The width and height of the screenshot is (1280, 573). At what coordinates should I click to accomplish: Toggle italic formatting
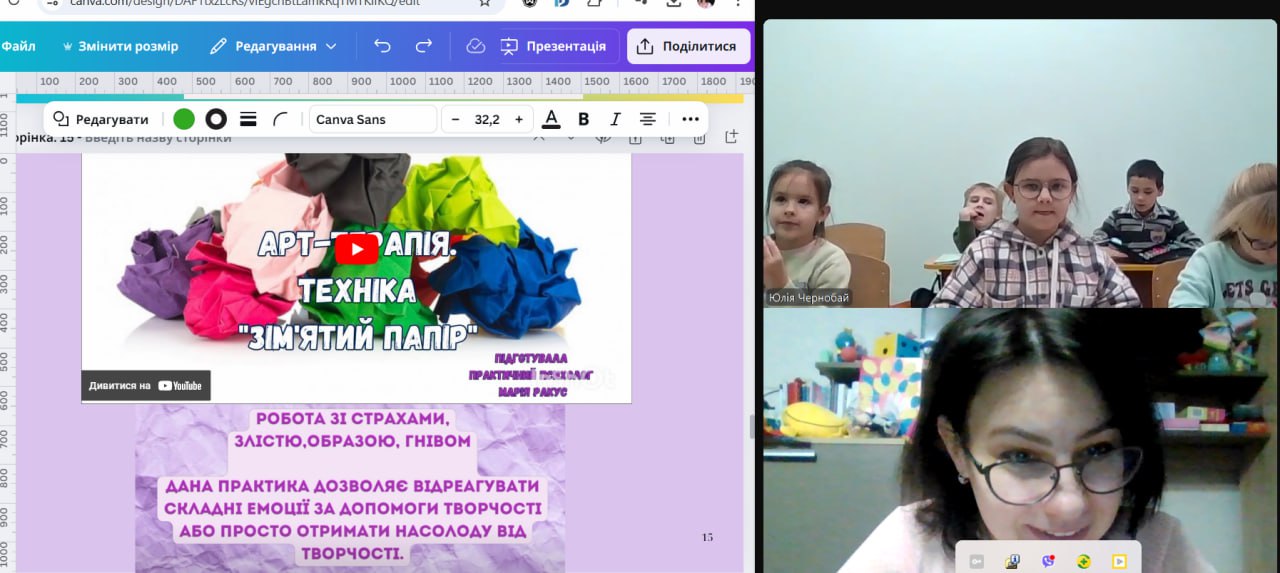click(615, 119)
